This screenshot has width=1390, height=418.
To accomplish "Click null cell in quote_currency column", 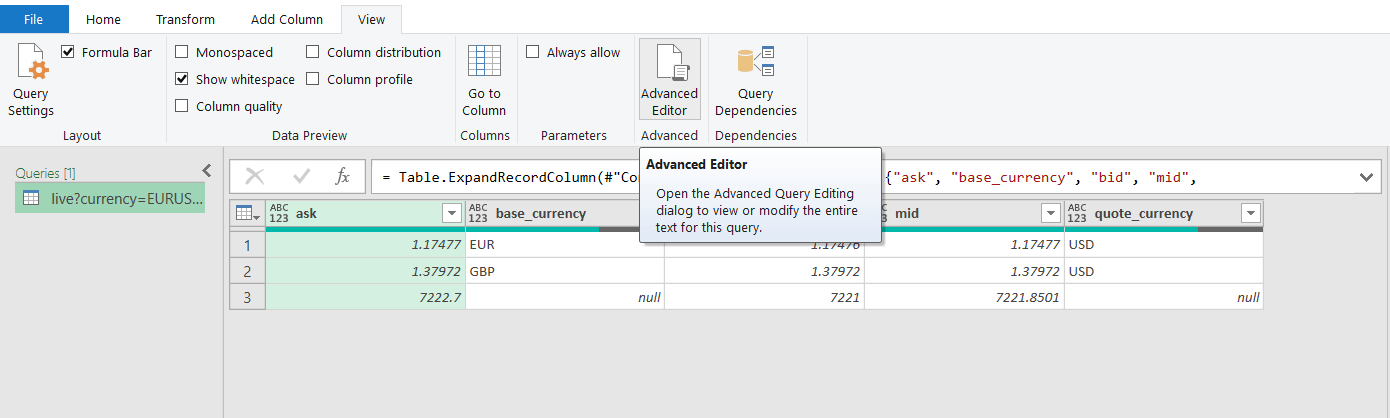I will 1164,297.
